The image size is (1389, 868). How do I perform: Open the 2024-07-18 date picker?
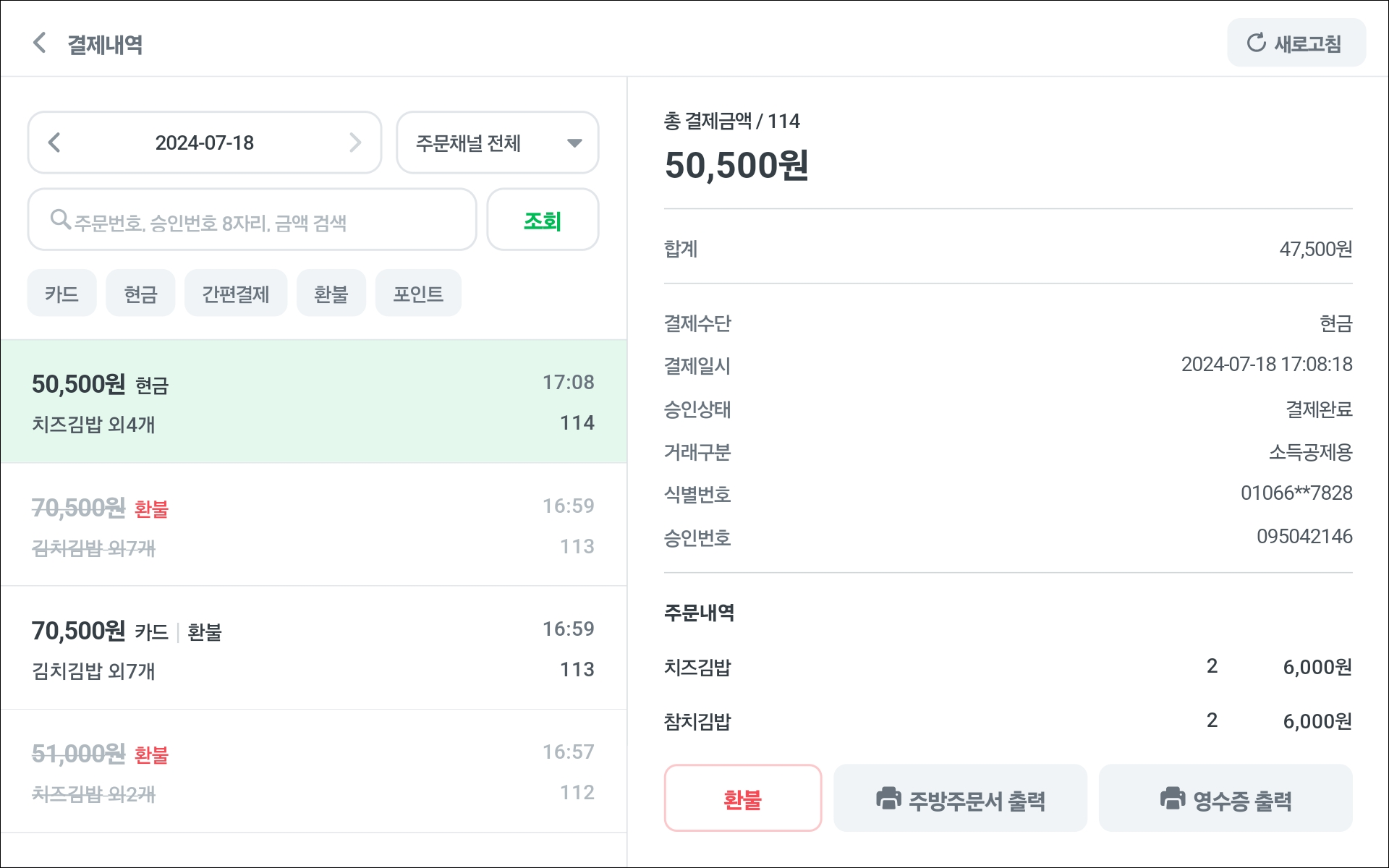[205, 142]
